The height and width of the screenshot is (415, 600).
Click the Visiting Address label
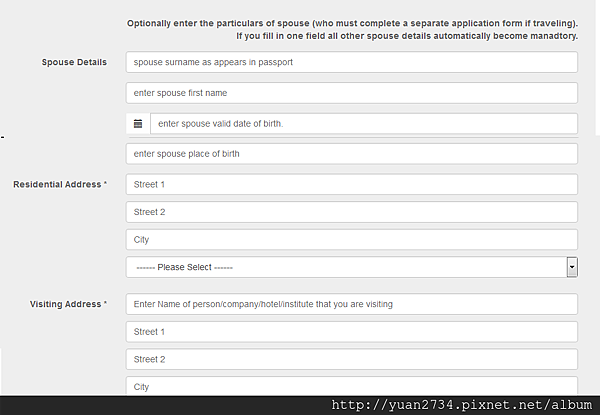click(x=68, y=304)
